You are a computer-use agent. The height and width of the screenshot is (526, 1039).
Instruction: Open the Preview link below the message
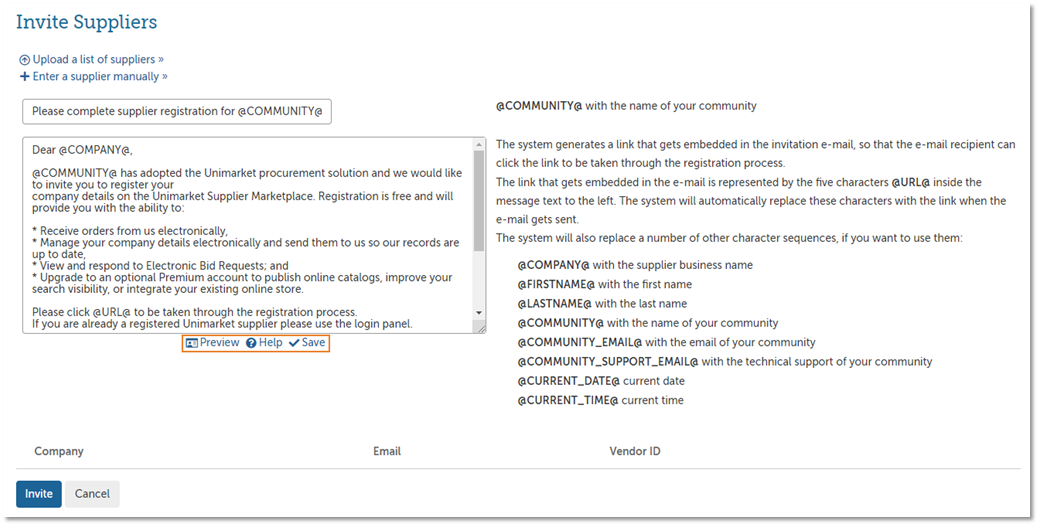pyautogui.click(x=219, y=342)
